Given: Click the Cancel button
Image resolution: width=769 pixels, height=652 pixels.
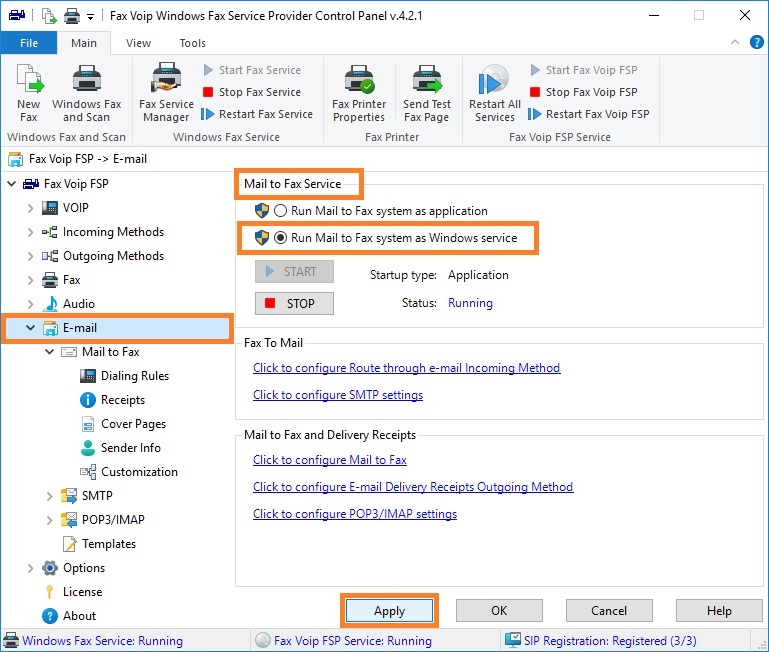Looking at the screenshot, I should click(x=609, y=611).
